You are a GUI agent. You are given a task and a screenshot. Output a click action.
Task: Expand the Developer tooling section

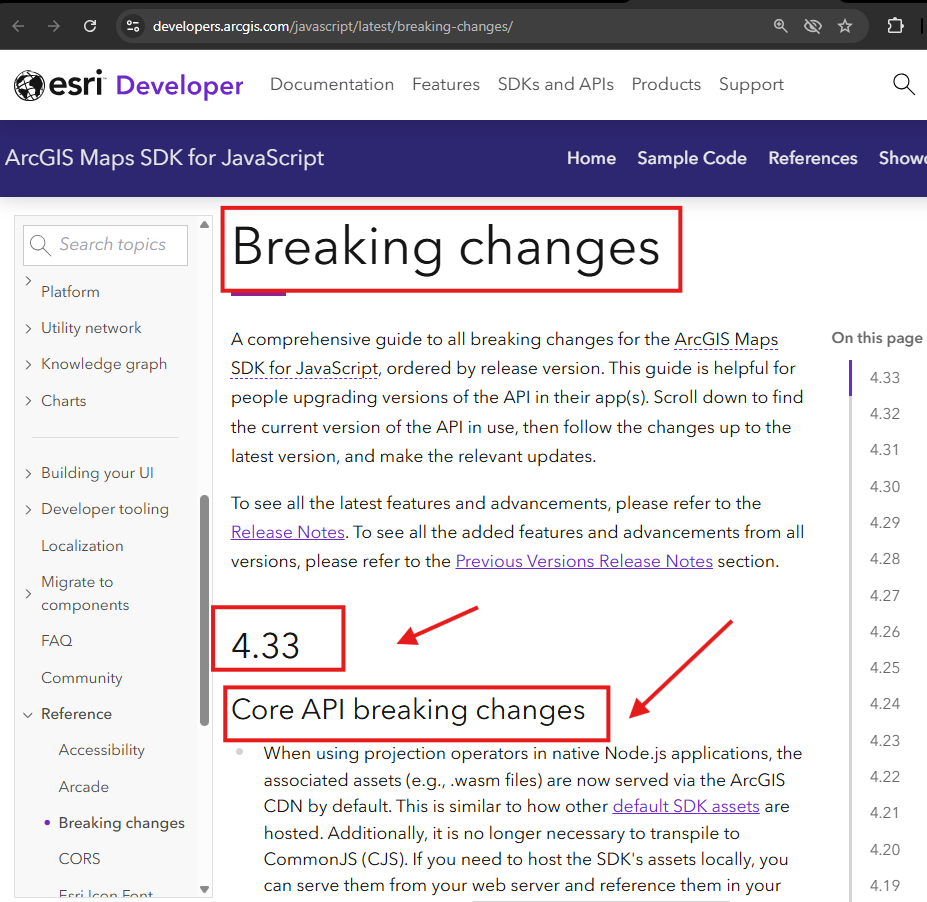coord(28,510)
